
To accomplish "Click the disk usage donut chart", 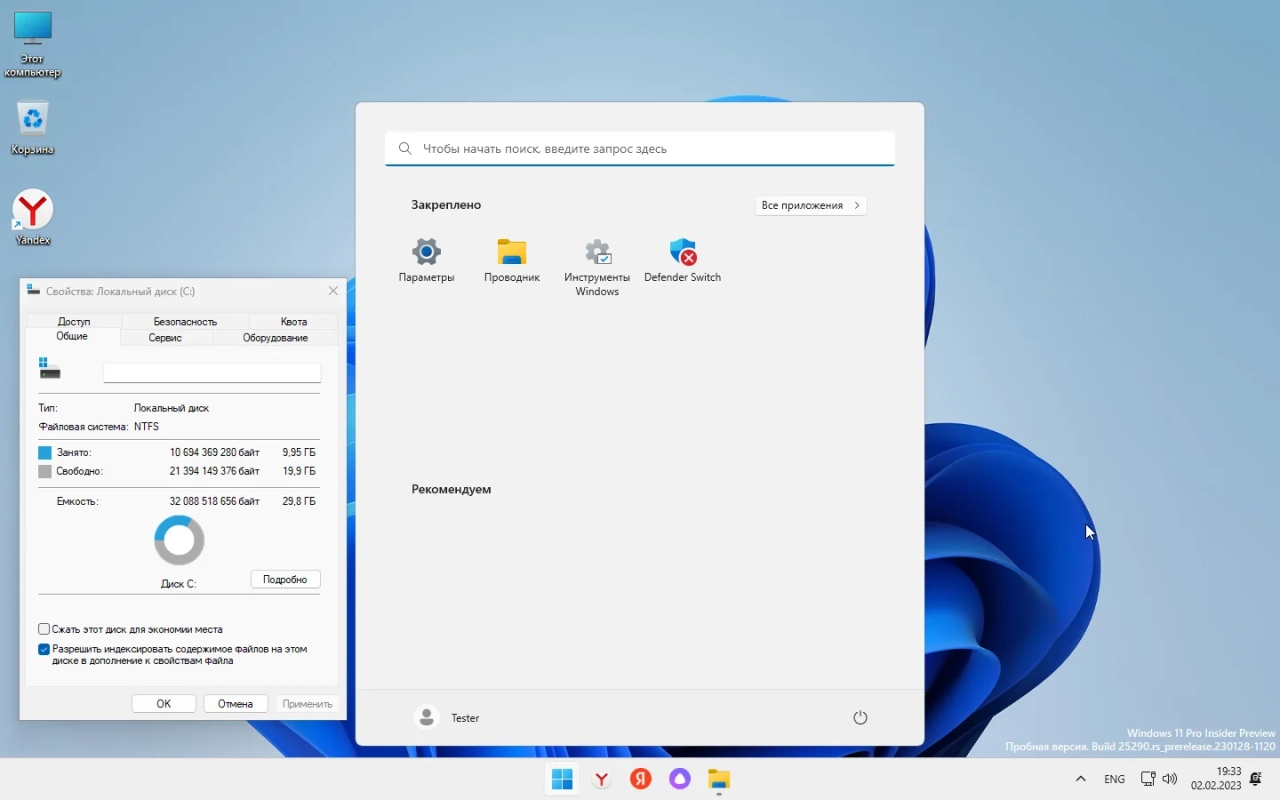I will (x=179, y=540).
